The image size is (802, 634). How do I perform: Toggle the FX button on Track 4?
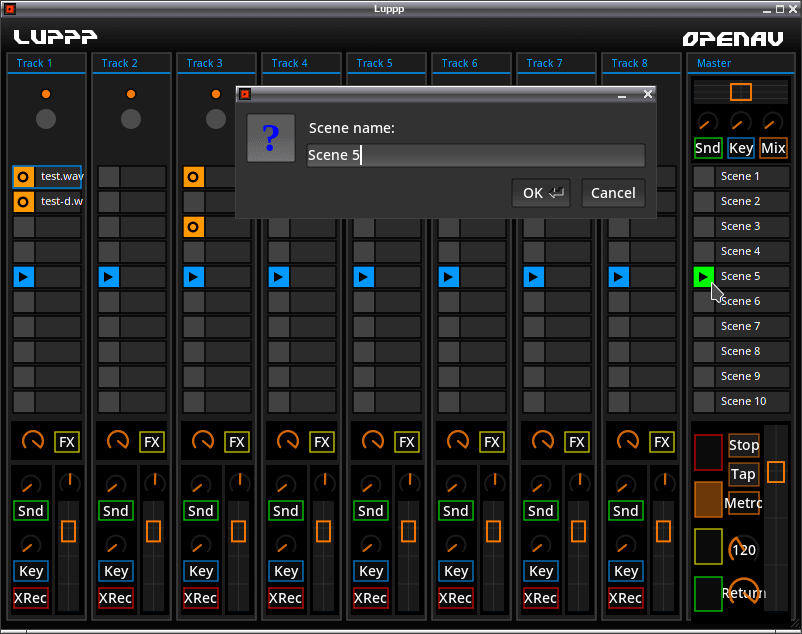pyautogui.click(x=322, y=442)
